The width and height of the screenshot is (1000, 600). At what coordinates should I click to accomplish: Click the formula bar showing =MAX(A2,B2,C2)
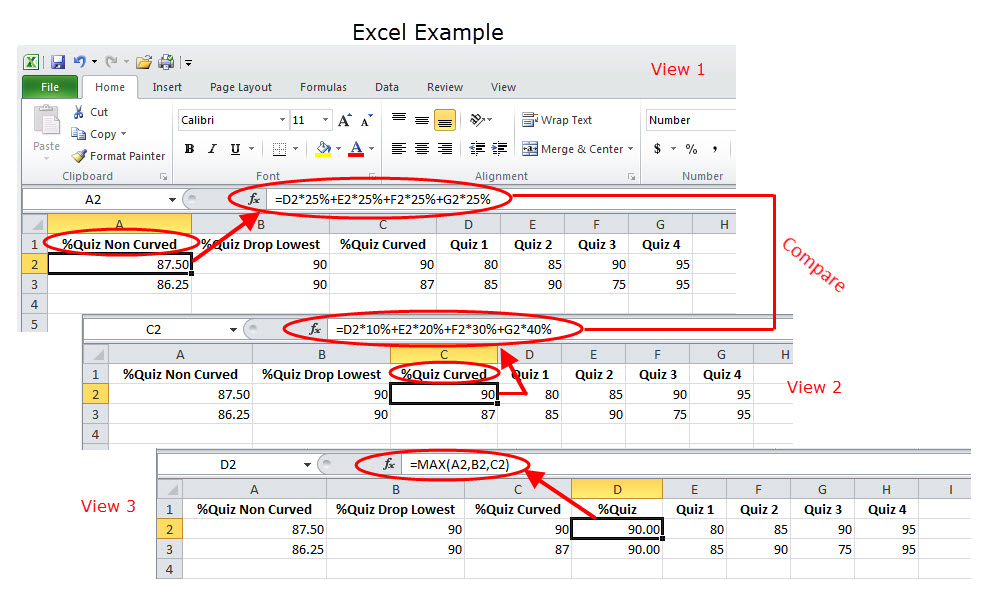pyautogui.click(x=688, y=465)
